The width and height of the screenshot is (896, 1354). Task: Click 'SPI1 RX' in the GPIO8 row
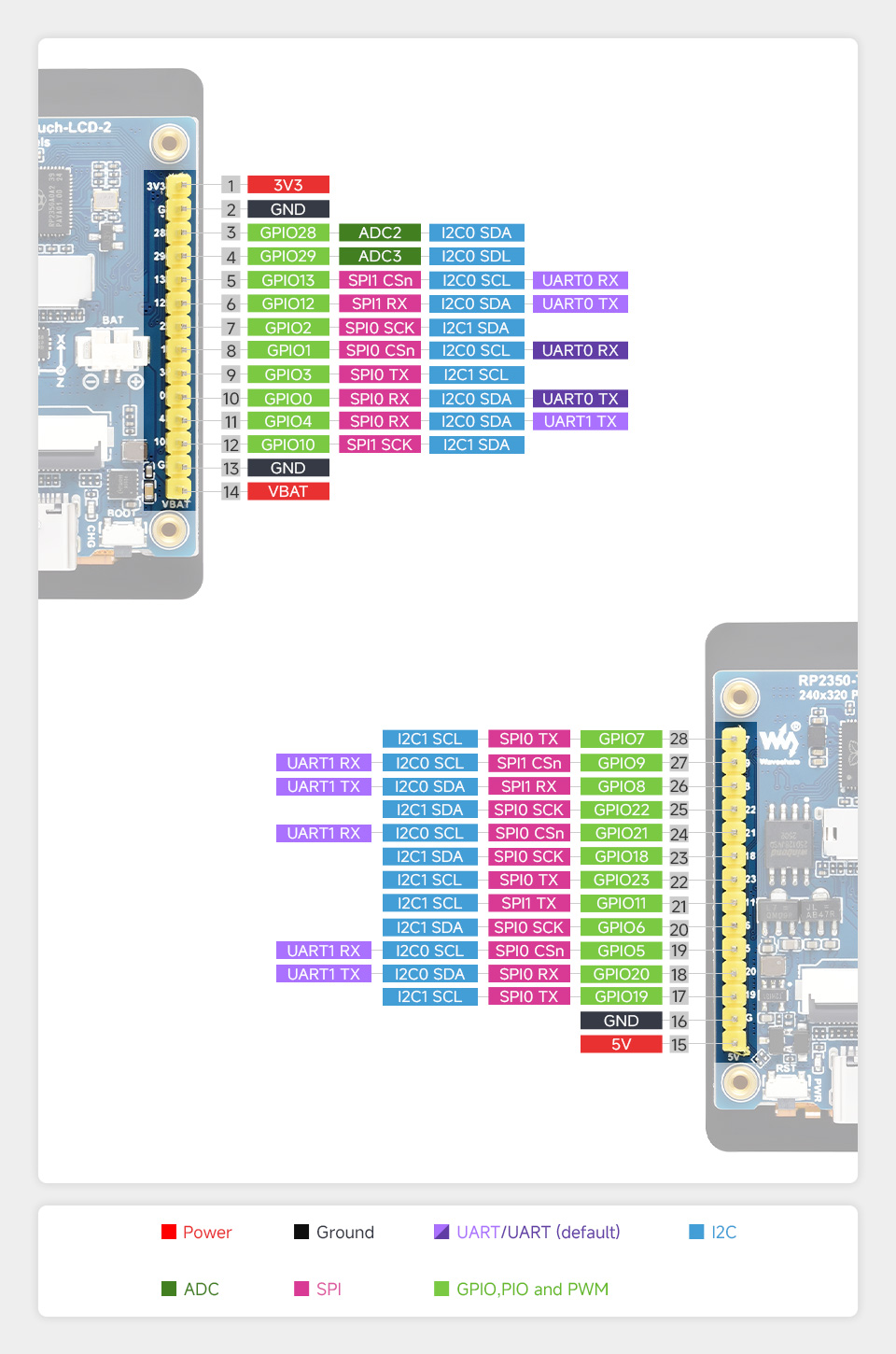(x=529, y=786)
